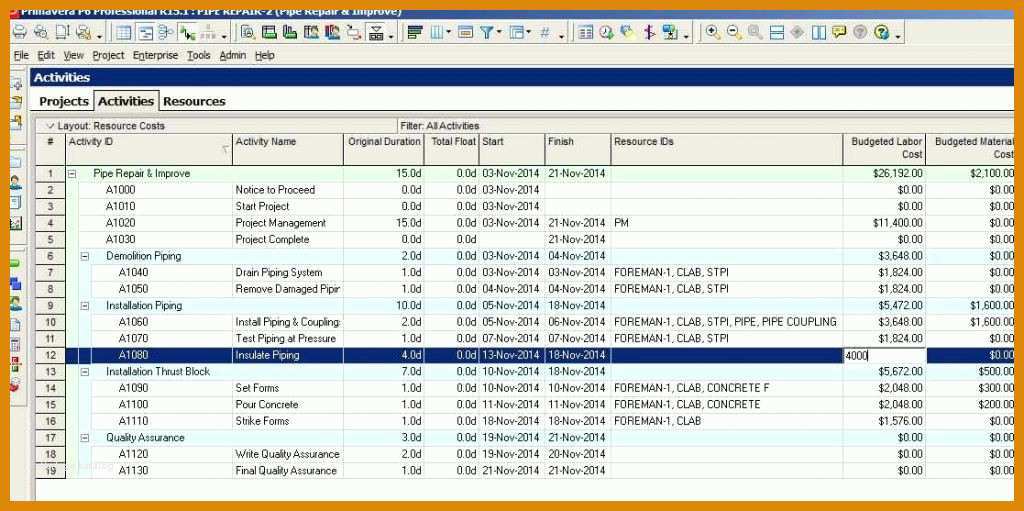
Task: Open the Tools menu
Action: [x=199, y=56]
